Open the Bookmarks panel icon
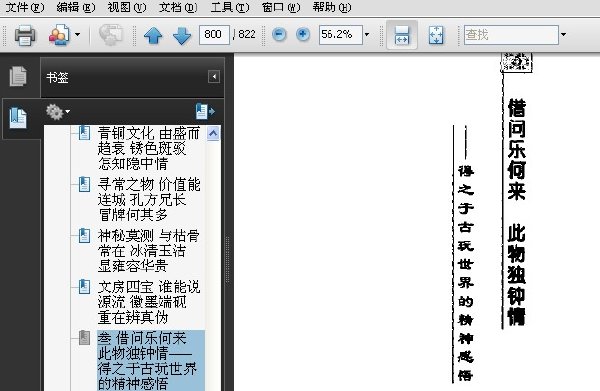 [18, 118]
